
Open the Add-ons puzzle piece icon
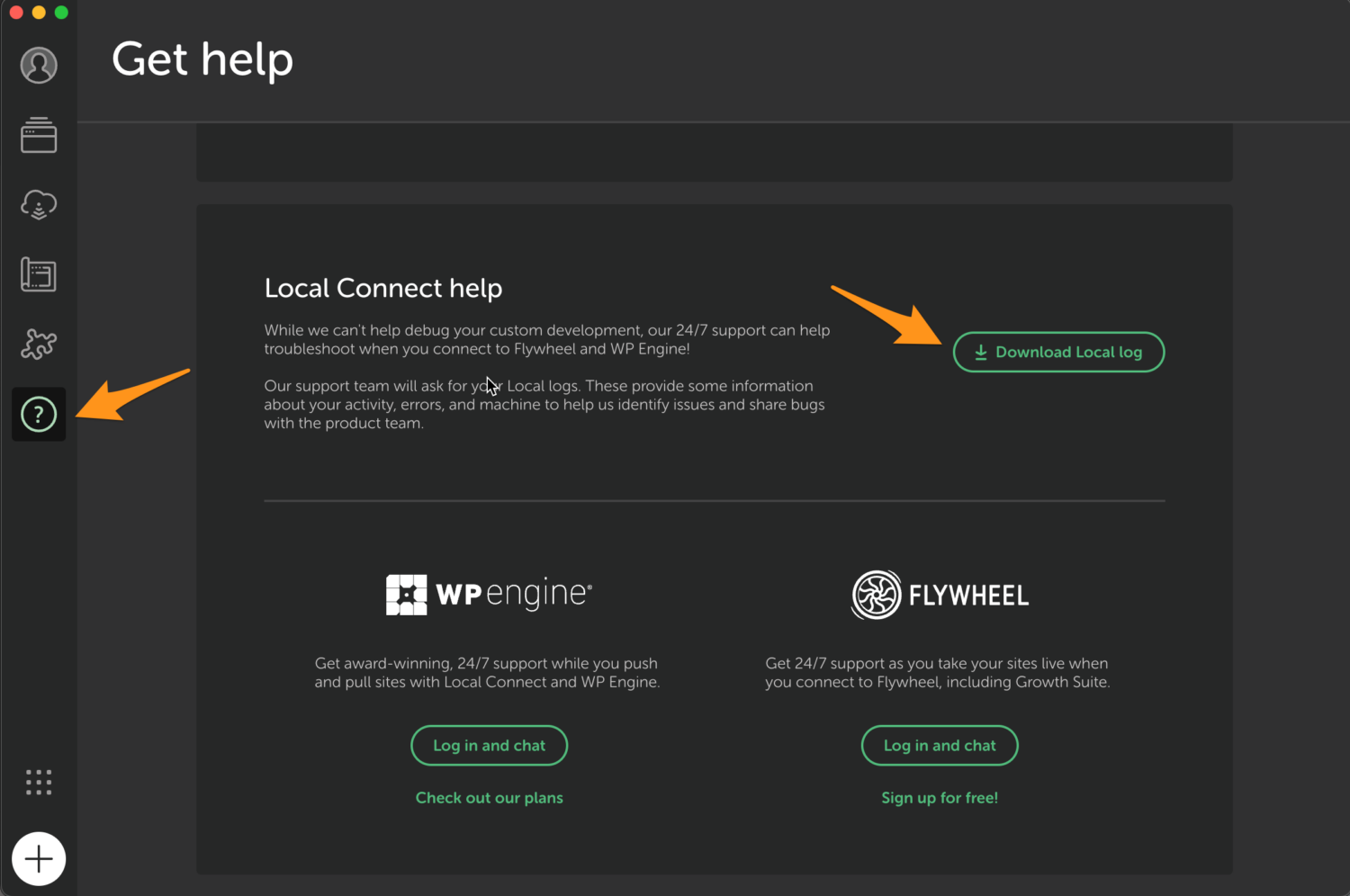click(38, 345)
